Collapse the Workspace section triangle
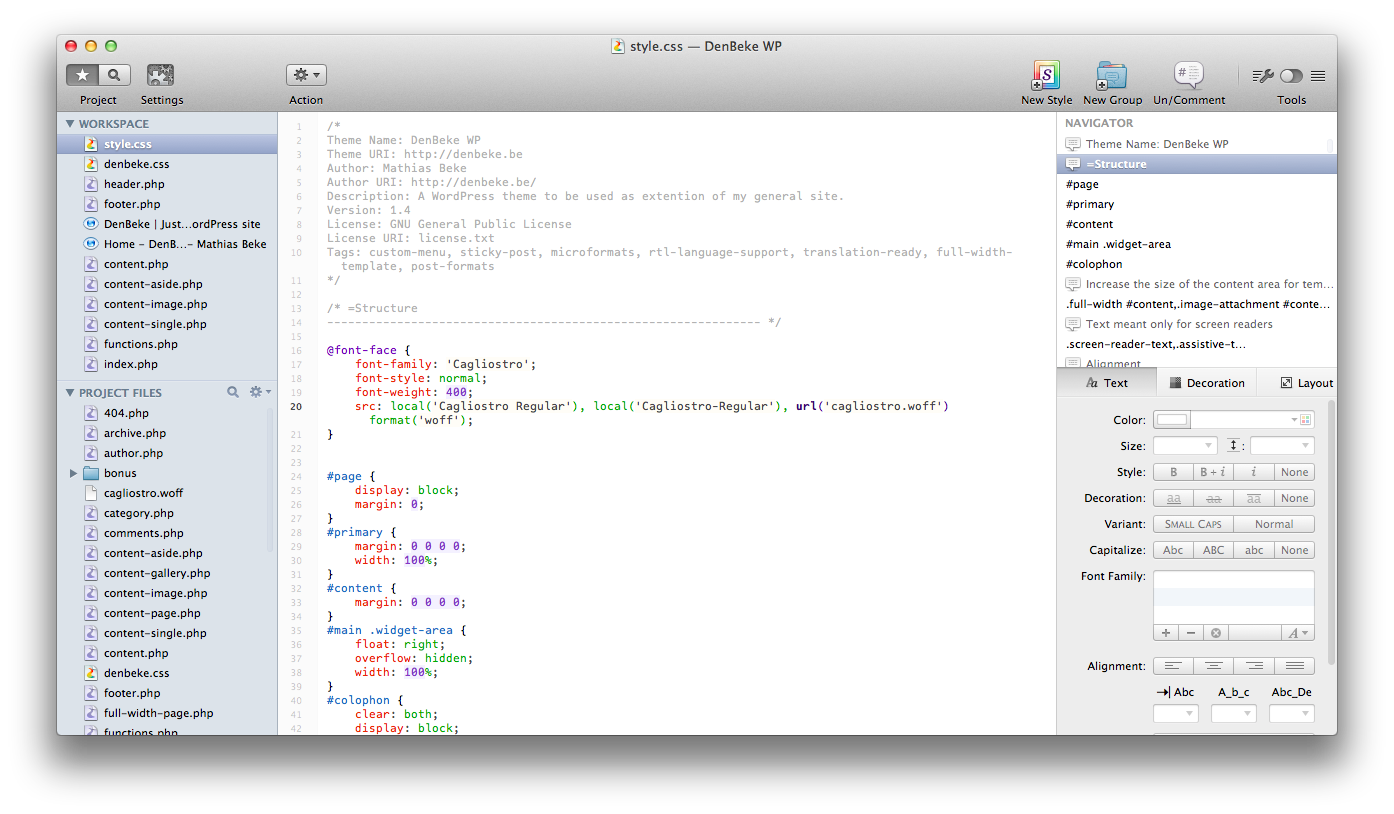Viewport: 1394px width, 814px height. [x=70, y=124]
